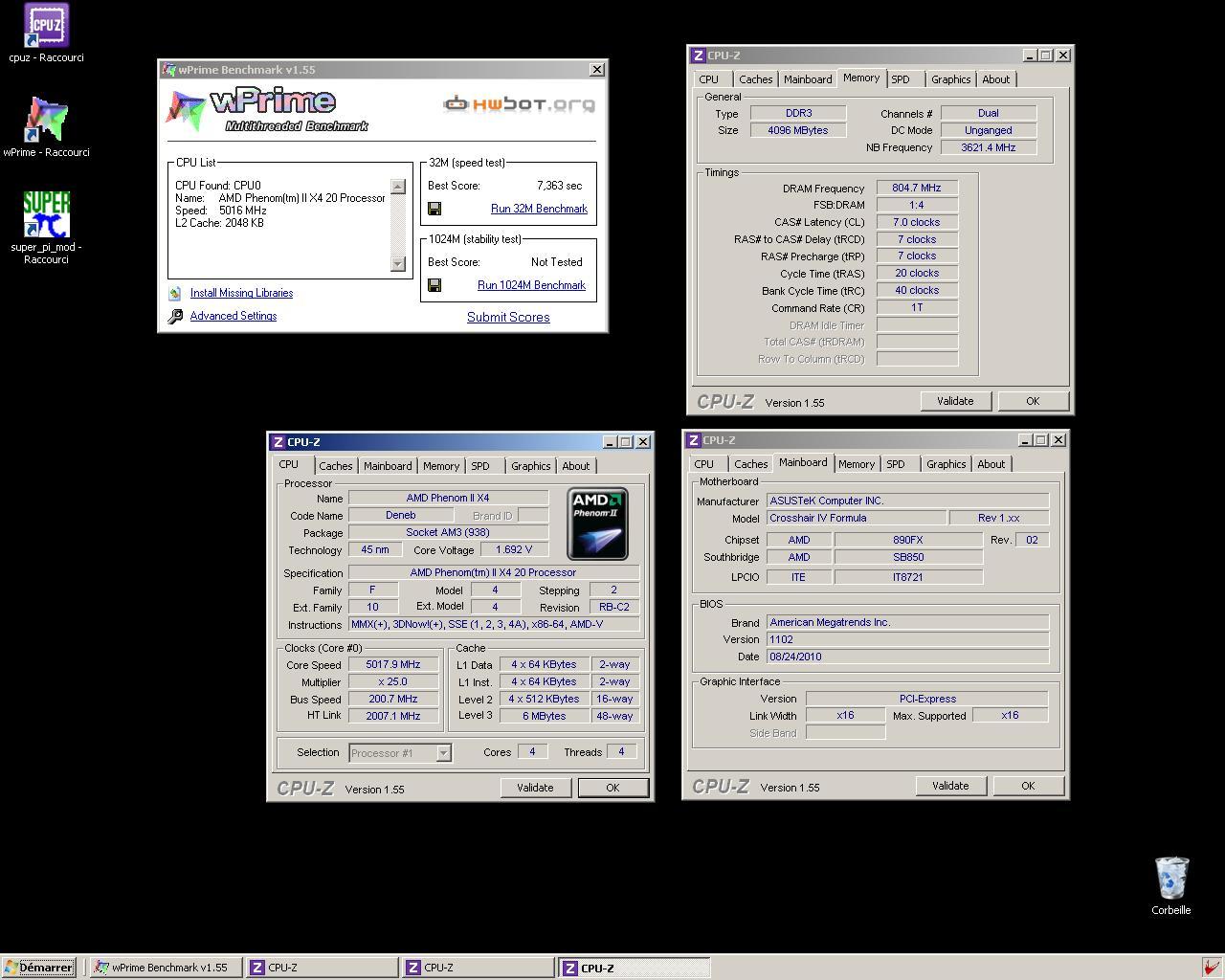Open the cpuz - Raccourci desktop shortcut
Viewport: 1225px width, 980px height.
click(x=46, y=25)
